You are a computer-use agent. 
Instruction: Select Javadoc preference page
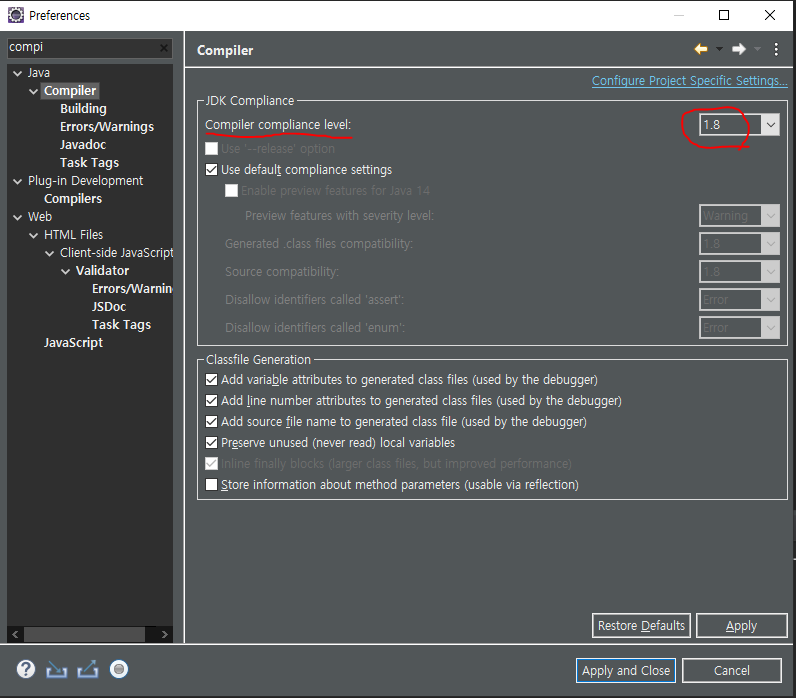tap(83, 145)
